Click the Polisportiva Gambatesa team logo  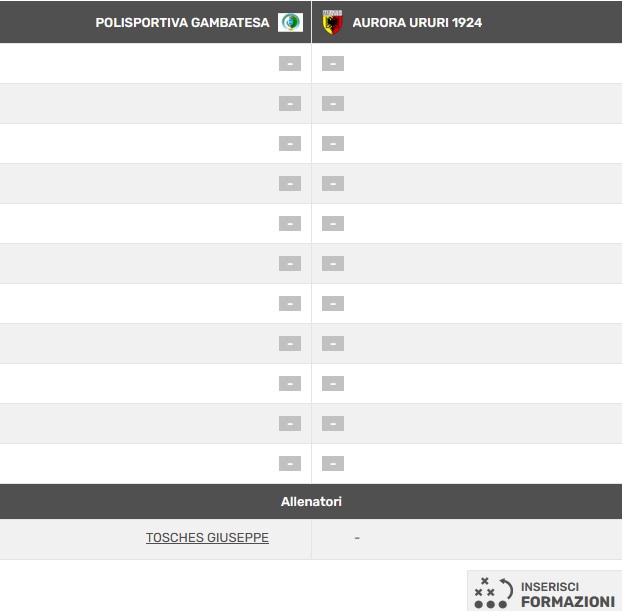pos(290,22)
